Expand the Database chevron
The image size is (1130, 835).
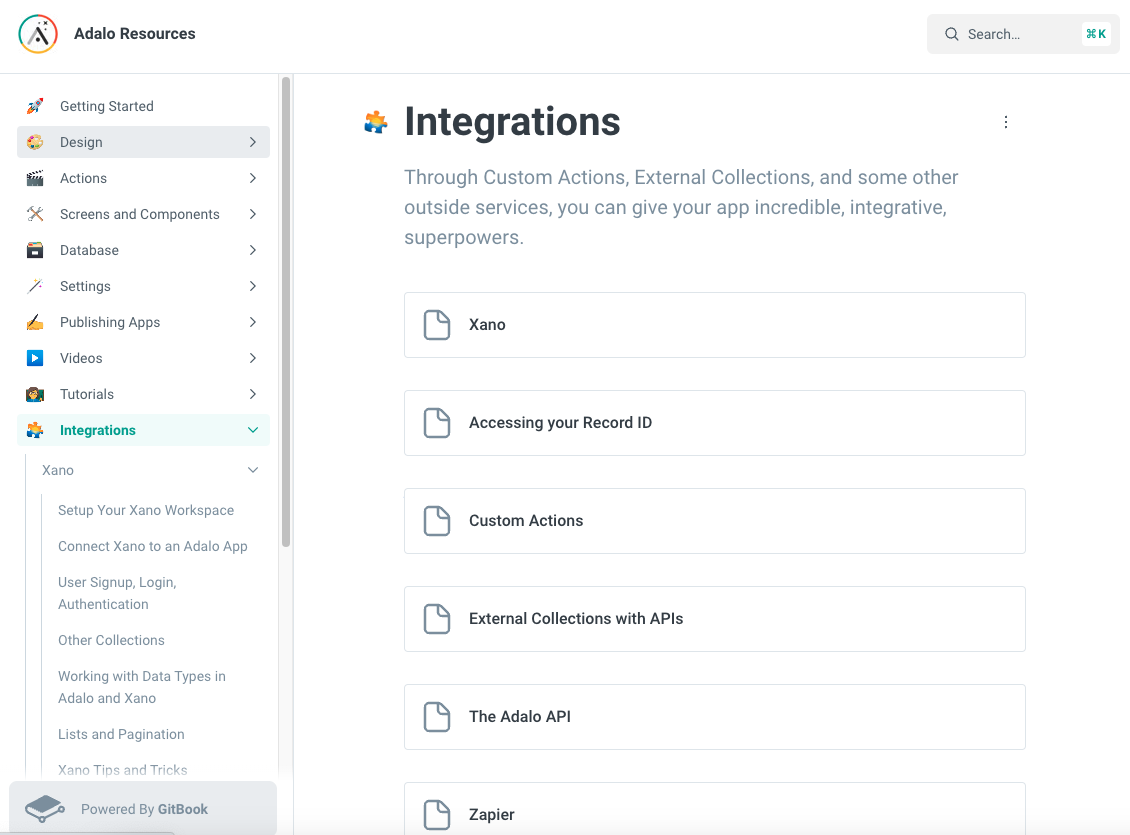[x=253, y=250]
